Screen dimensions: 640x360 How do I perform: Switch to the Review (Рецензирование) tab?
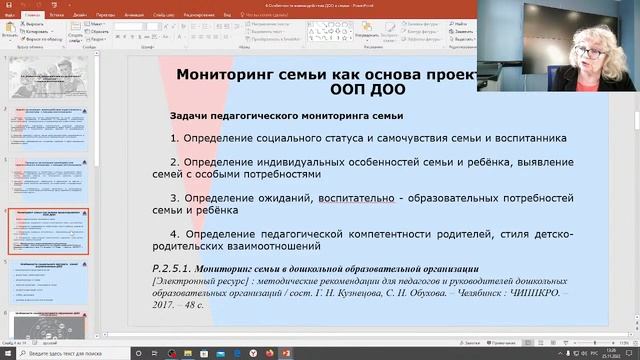[199, 15]
